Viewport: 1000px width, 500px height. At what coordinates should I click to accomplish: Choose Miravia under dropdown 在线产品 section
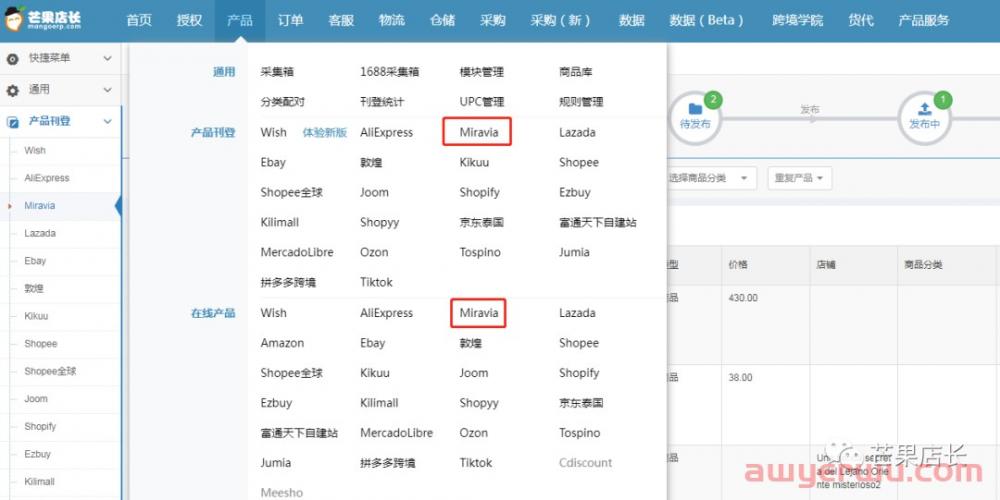tap(478, 313)
